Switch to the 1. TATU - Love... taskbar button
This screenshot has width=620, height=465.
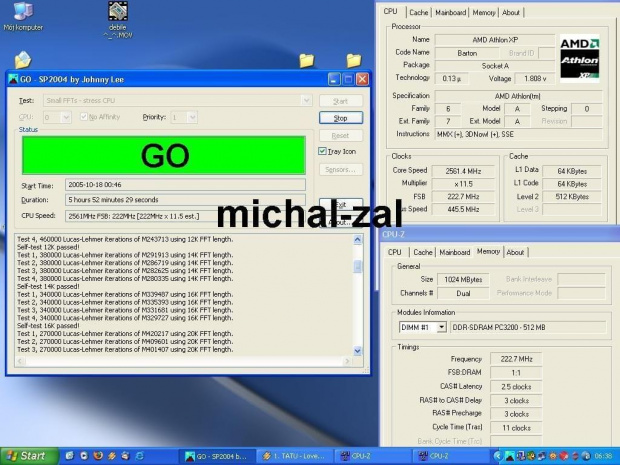(294, 456)
